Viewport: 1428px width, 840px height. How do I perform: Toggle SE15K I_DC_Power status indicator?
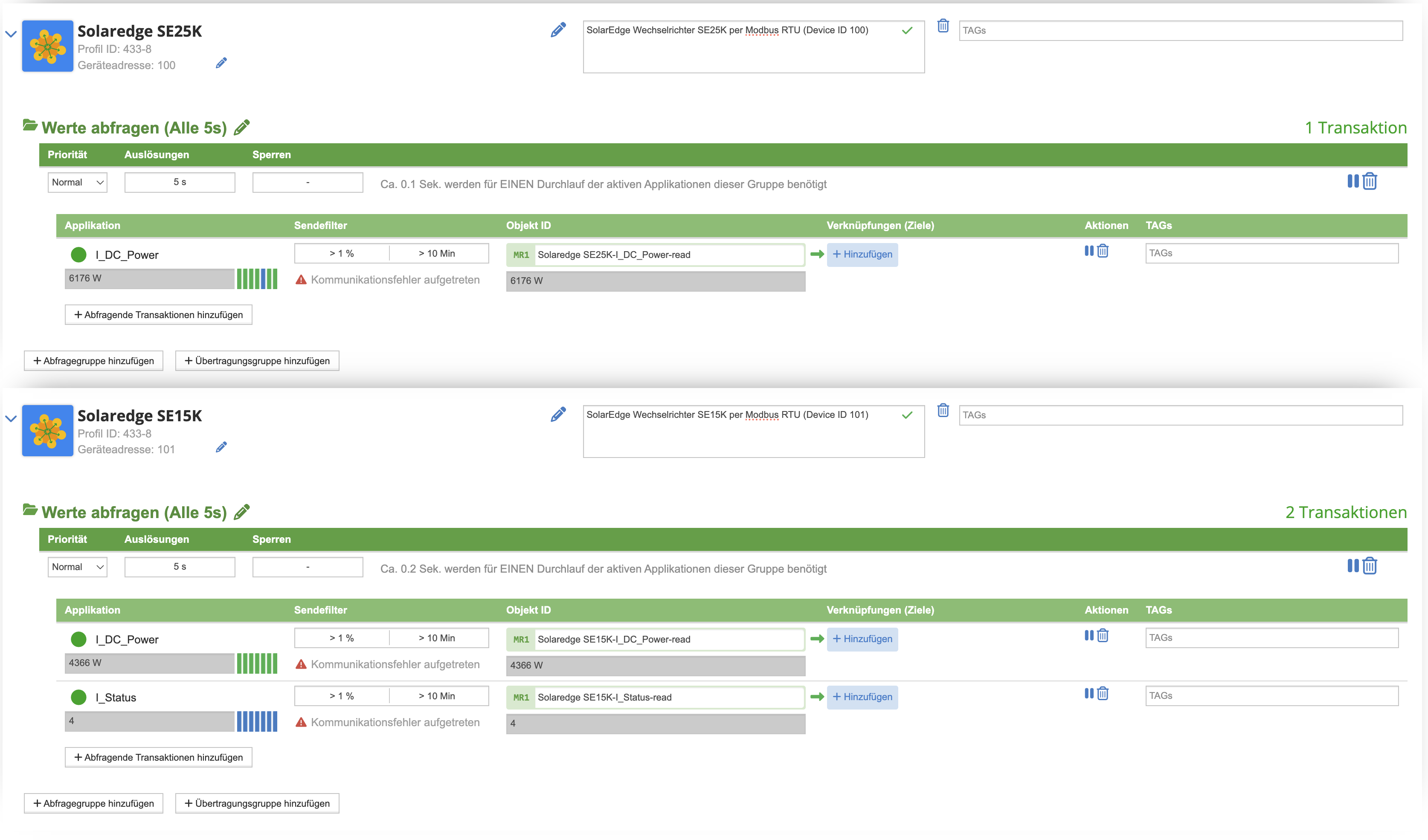coord(79,640)
